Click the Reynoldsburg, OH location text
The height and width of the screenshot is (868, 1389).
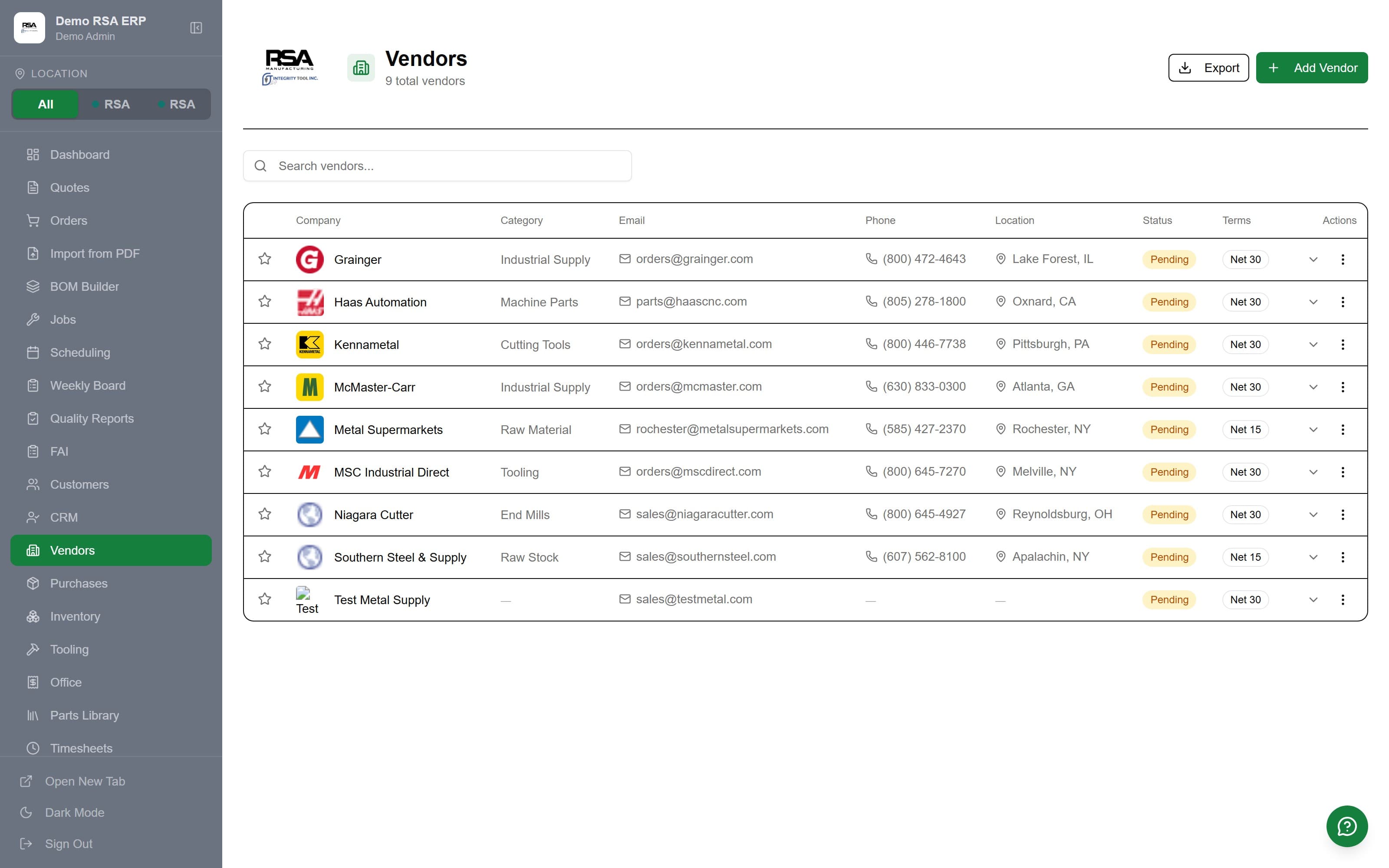tap(1062, 514)
